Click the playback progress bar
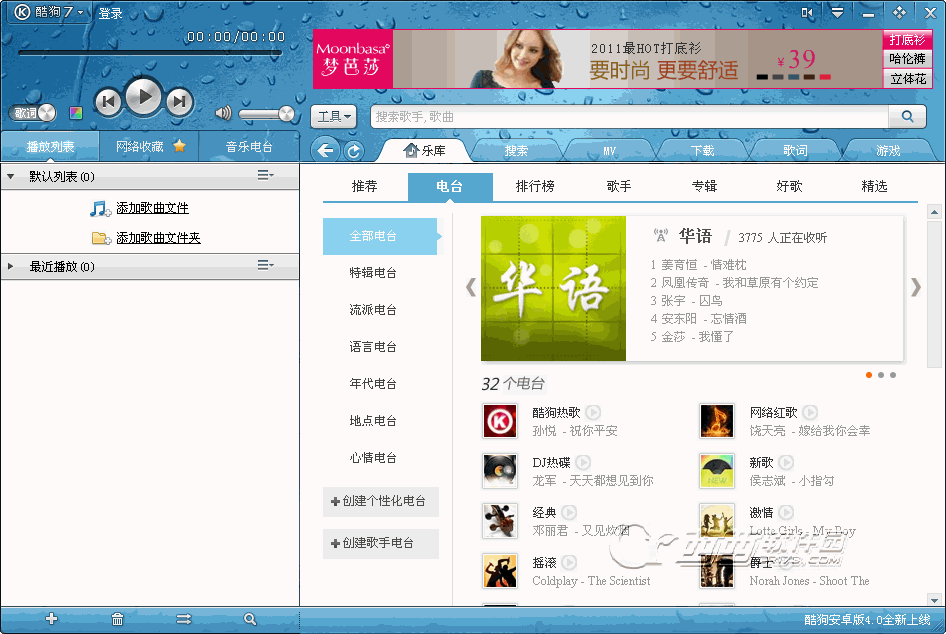This screenshot has height=634, width=946. [x=150, y=53]
